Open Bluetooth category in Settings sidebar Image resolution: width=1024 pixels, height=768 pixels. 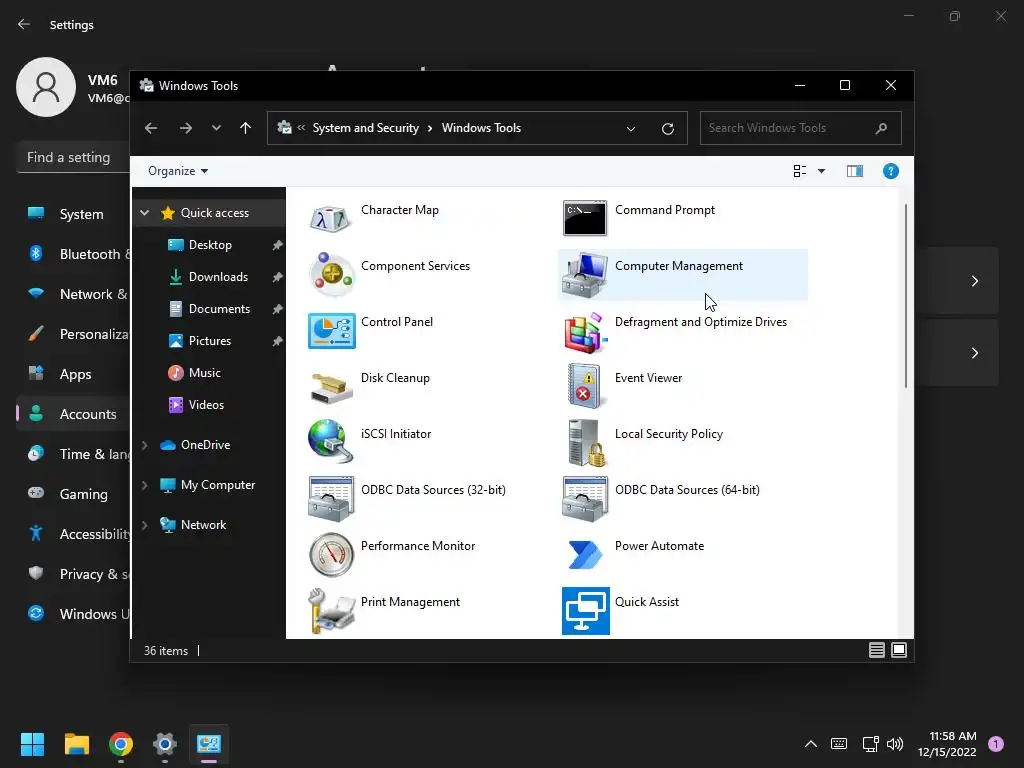[x=73, y=254]
